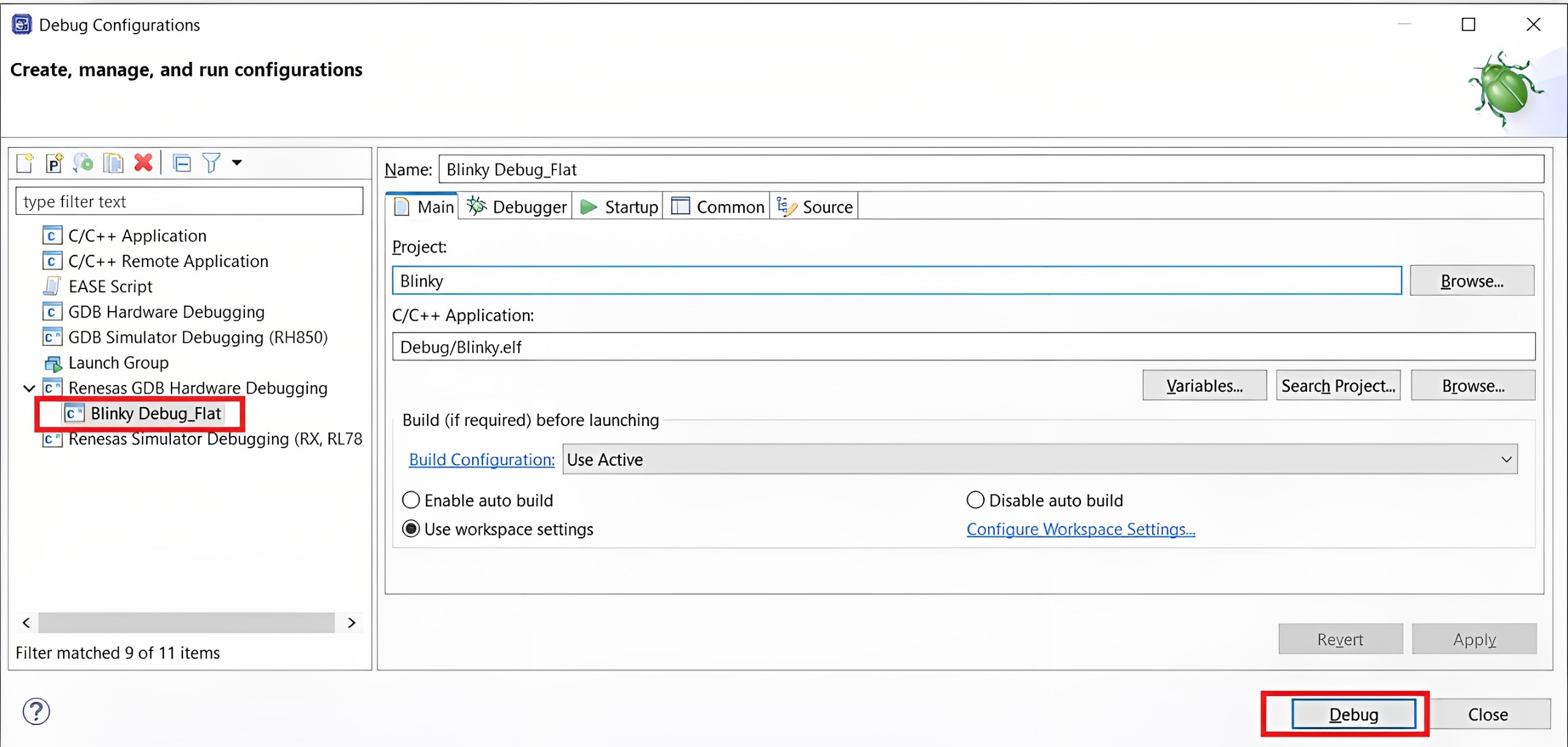
Task: Open the Build Configuration Use Active dropdown
Action: pos(1039,459)
